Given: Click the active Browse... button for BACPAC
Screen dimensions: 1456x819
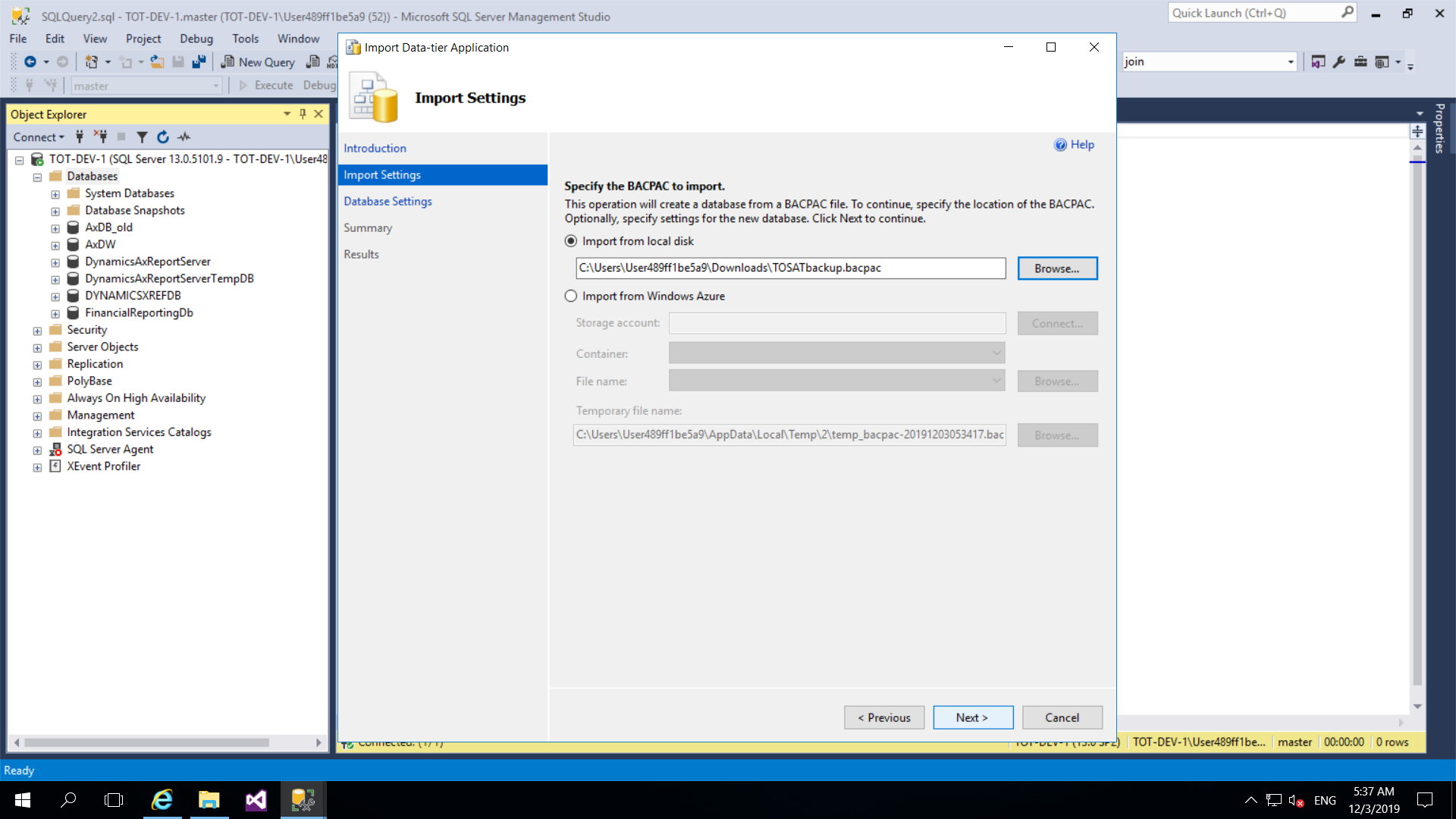Looking at the screenshot, I should (1057, 268).
